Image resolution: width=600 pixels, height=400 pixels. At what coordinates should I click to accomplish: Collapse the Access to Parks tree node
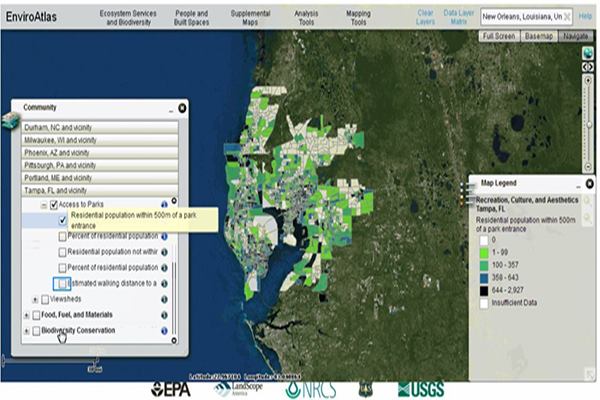point(44,204)
